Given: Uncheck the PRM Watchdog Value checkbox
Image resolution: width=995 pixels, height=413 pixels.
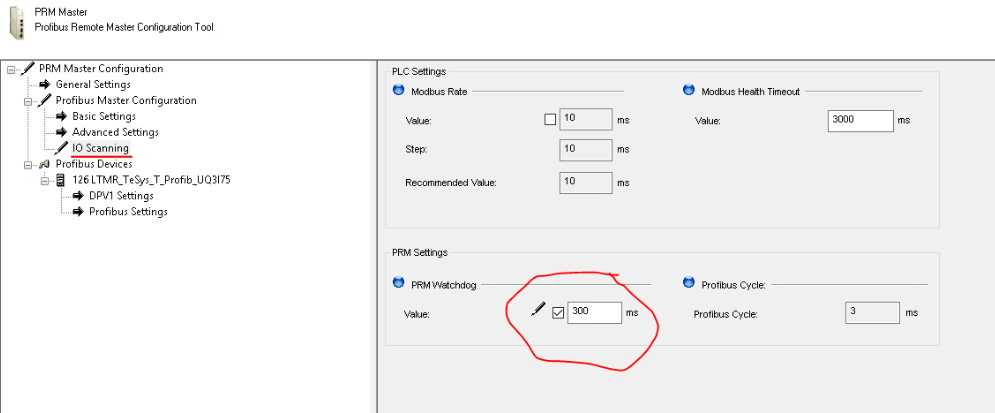Looking at the screenshot, I should pos(558,313).
